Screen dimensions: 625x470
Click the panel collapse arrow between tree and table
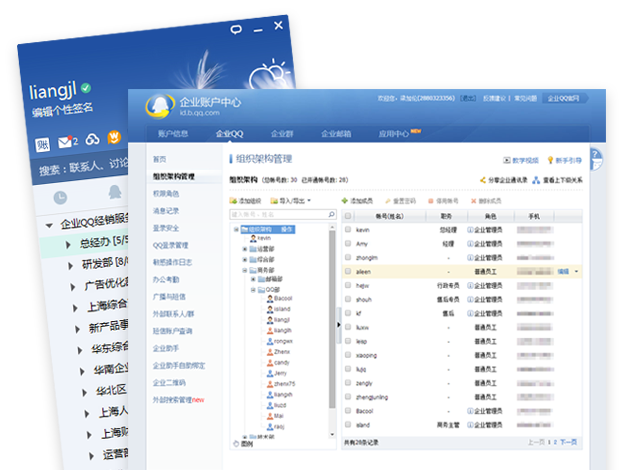[339, 325]
